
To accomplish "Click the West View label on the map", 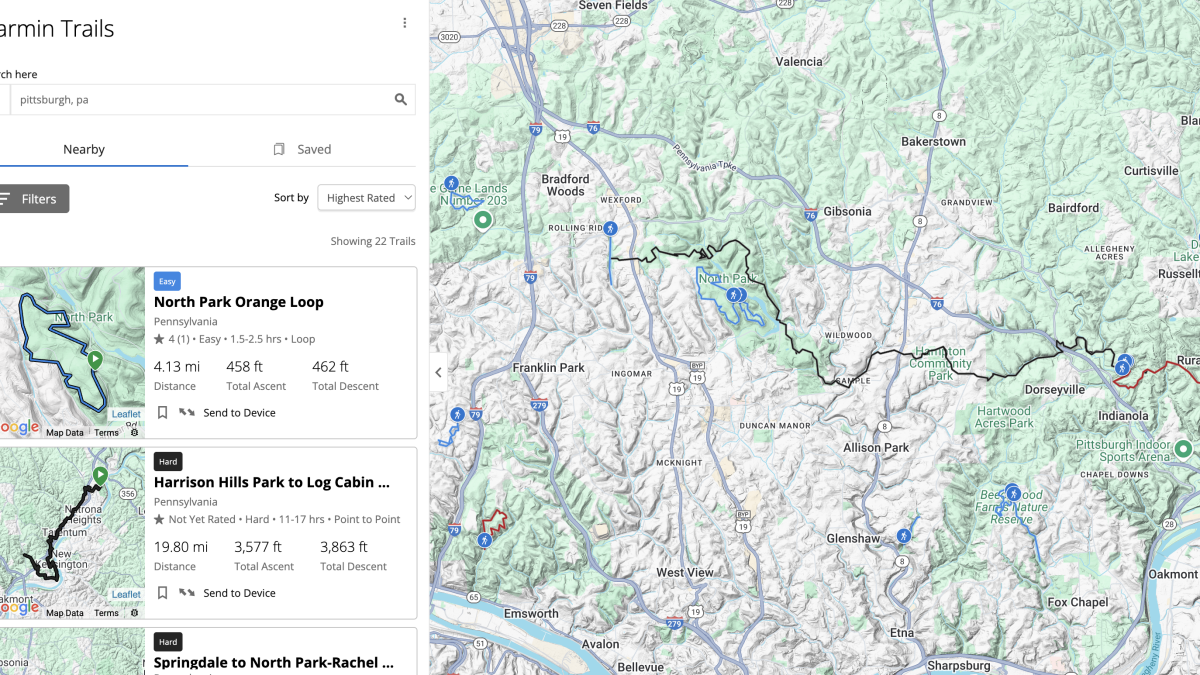I will [685, 573].
